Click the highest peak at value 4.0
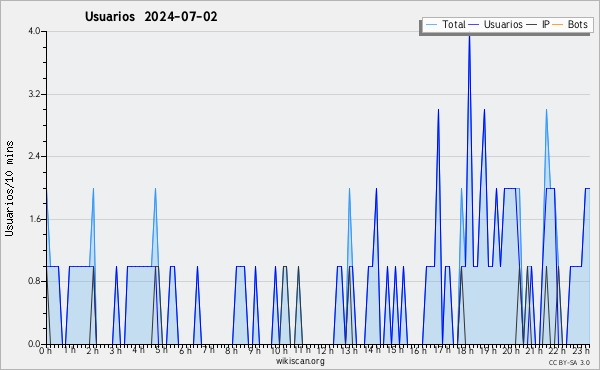600x370 pixels. tap(470, 34)
